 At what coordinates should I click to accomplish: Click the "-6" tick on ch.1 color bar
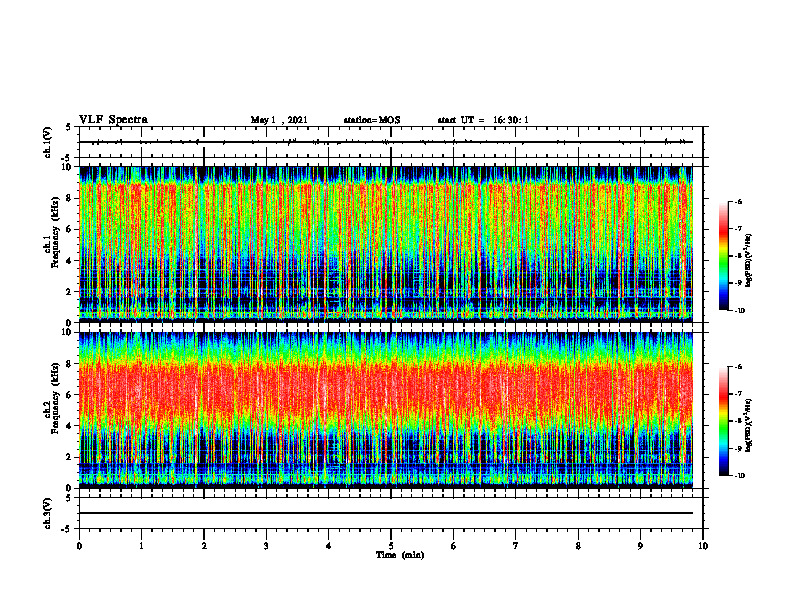click(738, 201)
